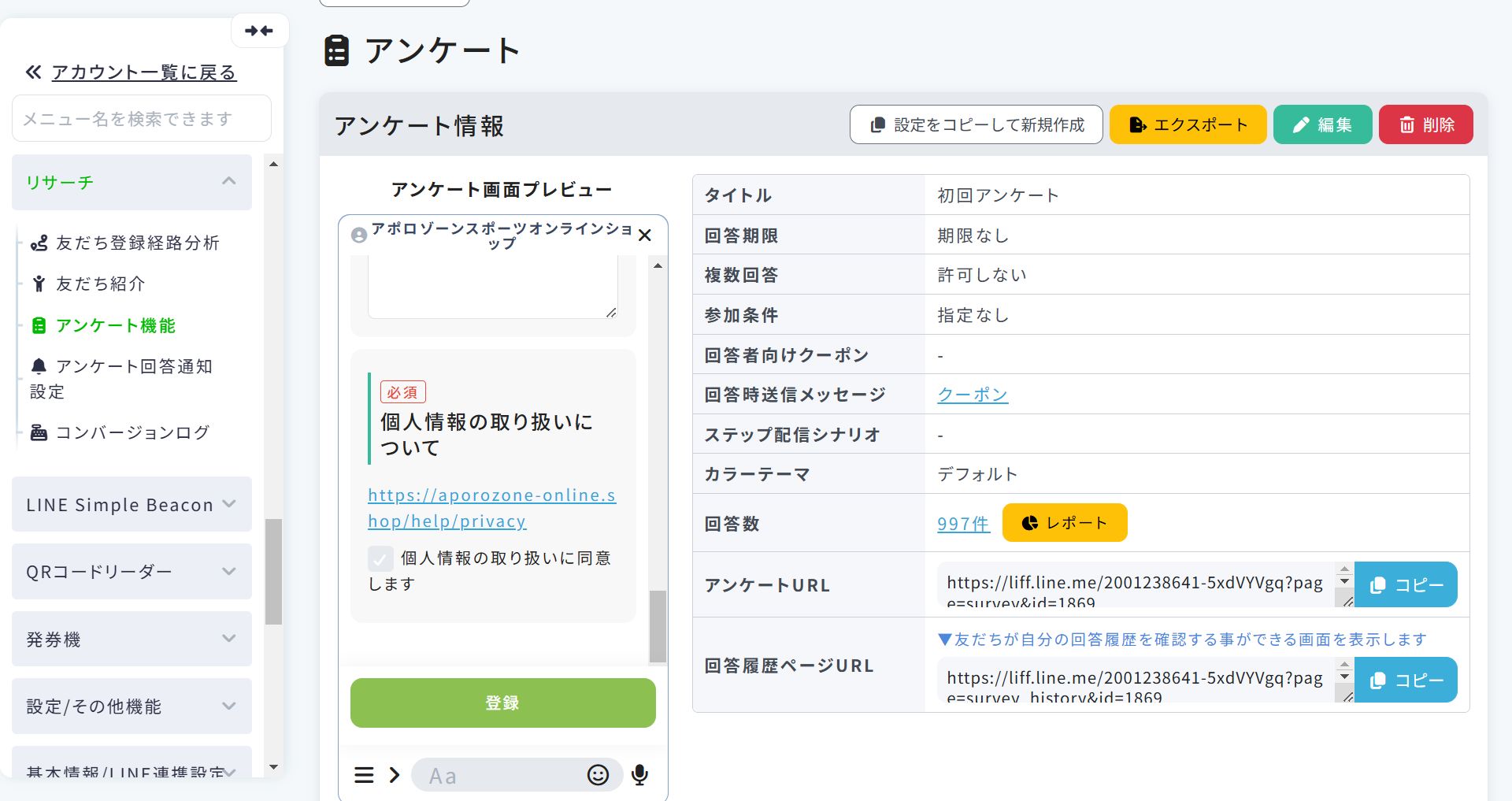Click the profile avatar icon in preview header

click(359, 235)
